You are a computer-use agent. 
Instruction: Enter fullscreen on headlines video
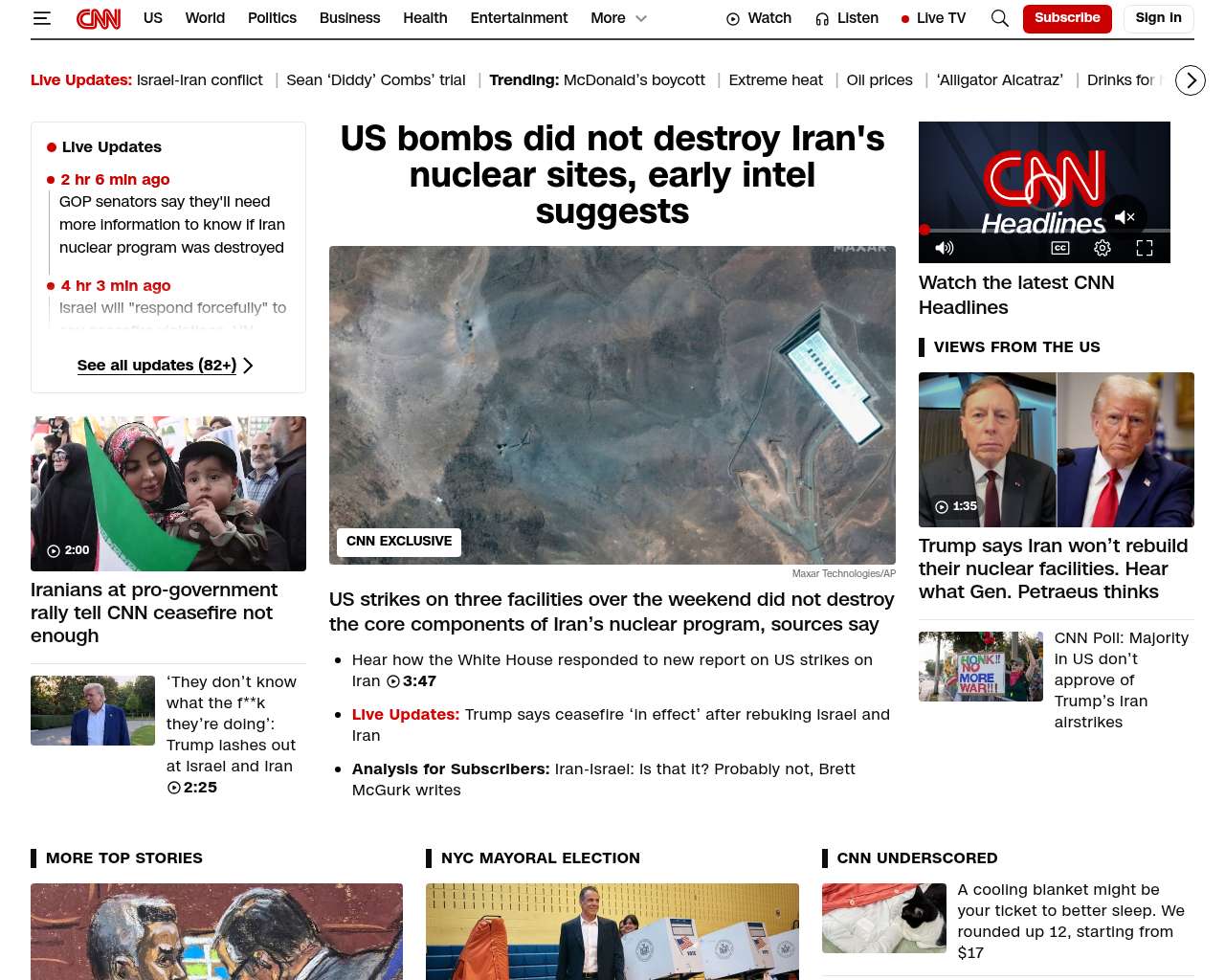[1145, 248]
